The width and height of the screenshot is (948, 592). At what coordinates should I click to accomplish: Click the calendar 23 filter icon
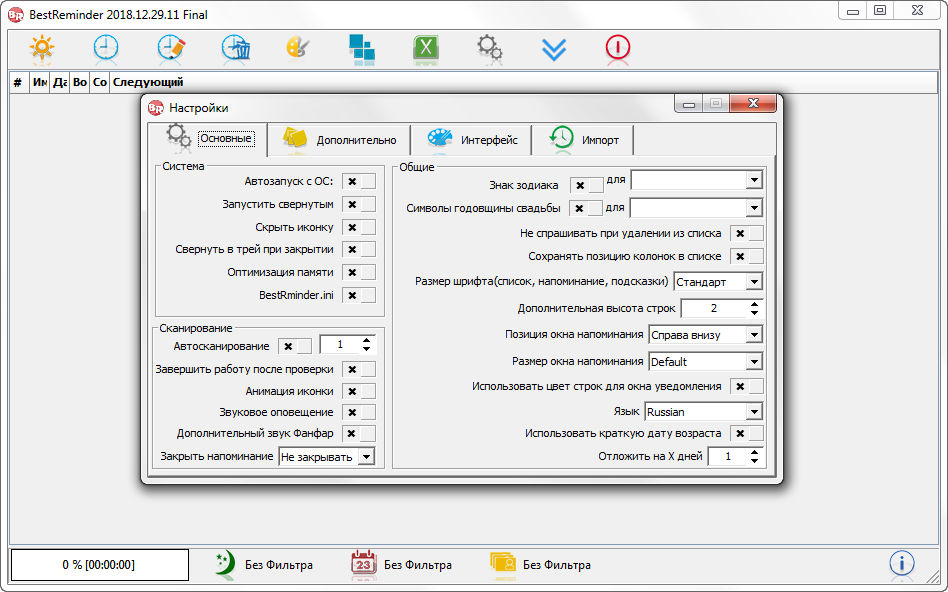pos(363,564)
